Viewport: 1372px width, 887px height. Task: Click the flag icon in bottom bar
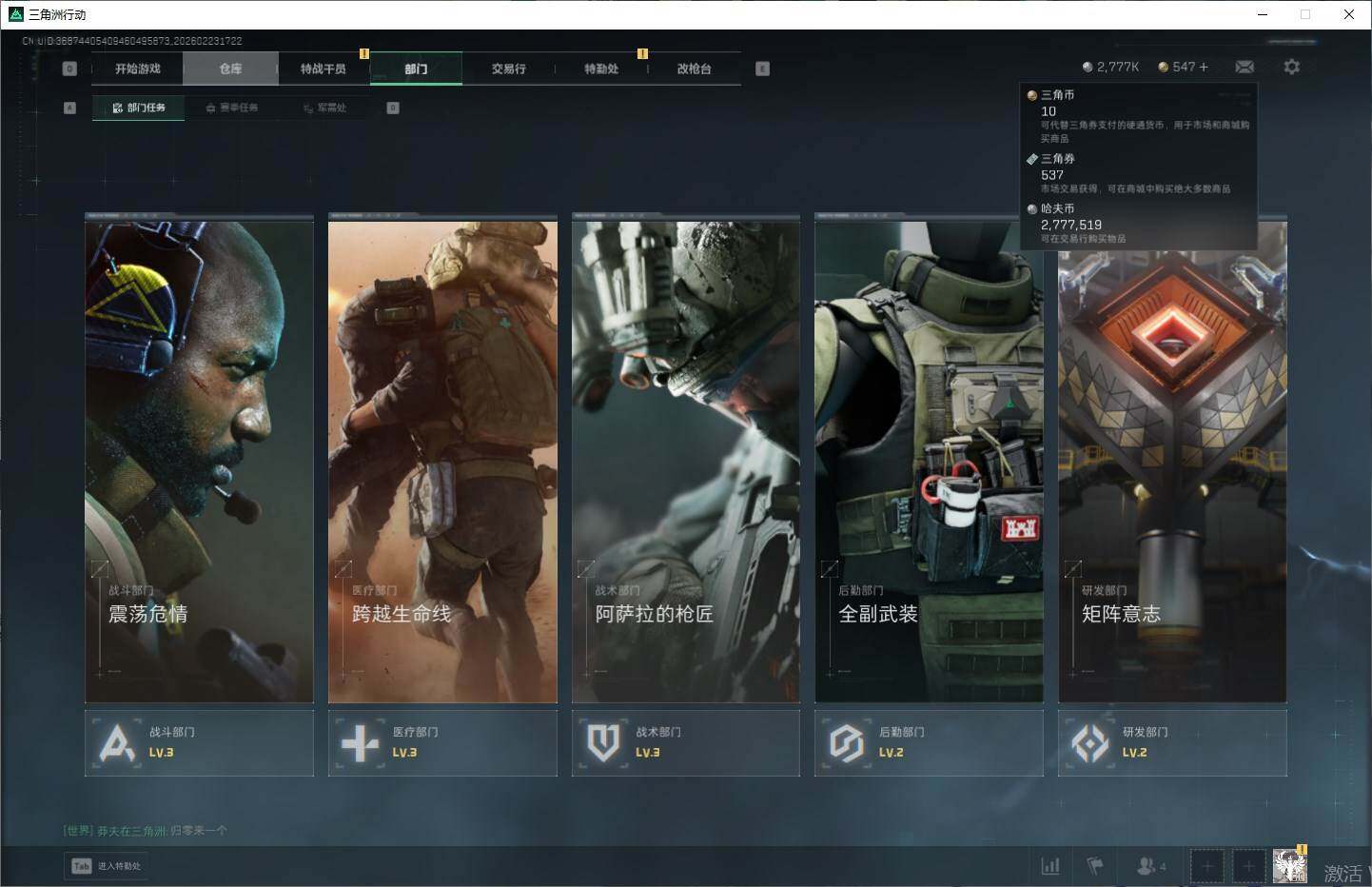pyautogui.click(x=1095, y=866)
